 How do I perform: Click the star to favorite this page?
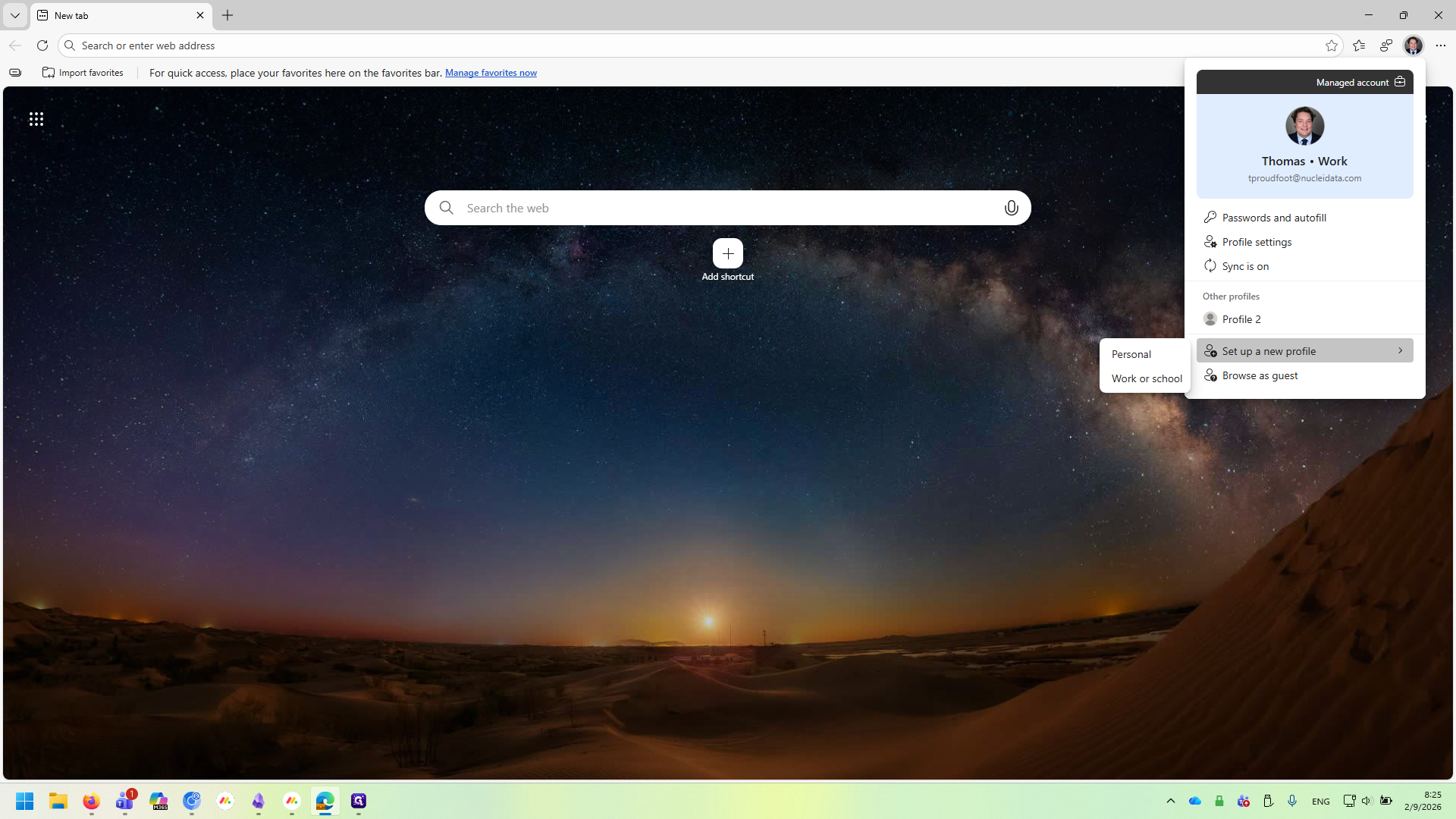(1331, 45)
